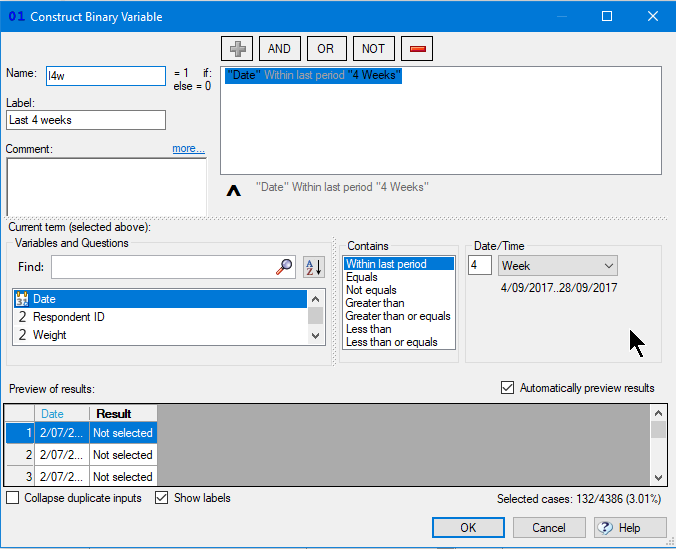The image size is (676, 549).
Task: Click the Result column header
Action: (123, 414)
